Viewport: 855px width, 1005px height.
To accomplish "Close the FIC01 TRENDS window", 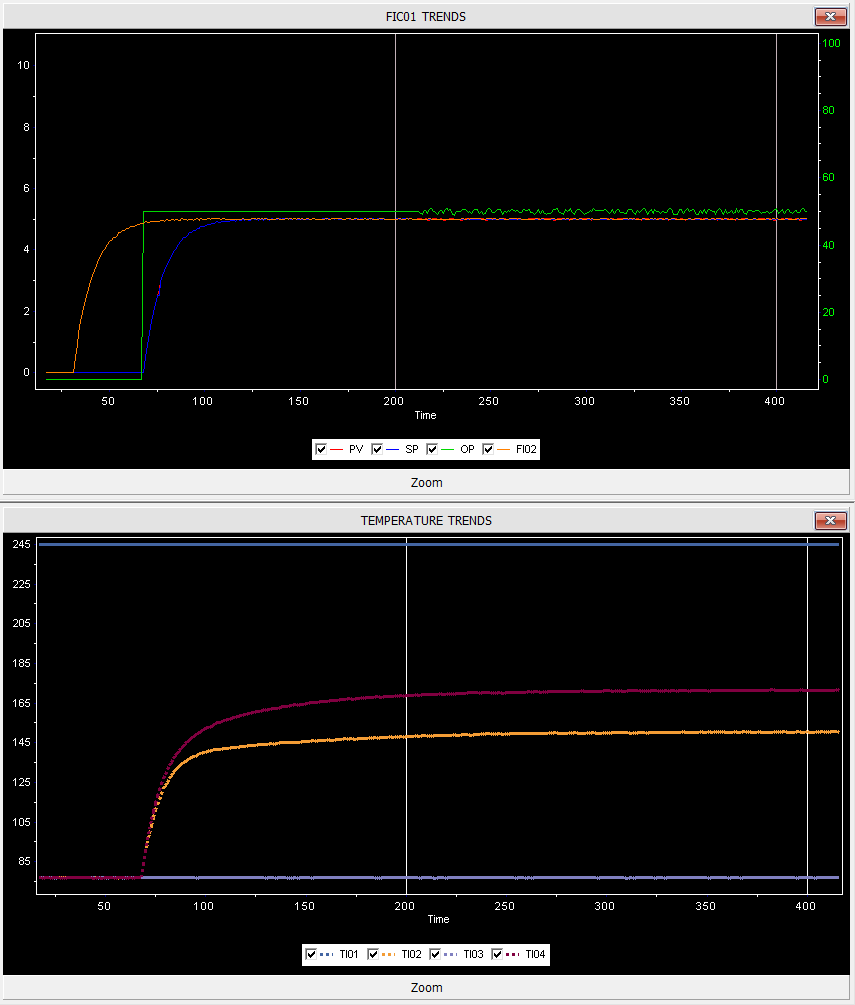I will pyautogui.click(x=830, y=16).
